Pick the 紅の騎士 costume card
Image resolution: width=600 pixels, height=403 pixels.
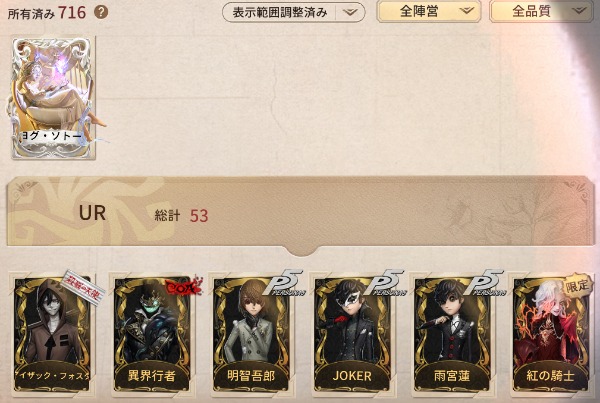pyautogui.click(x=551, y=335)
